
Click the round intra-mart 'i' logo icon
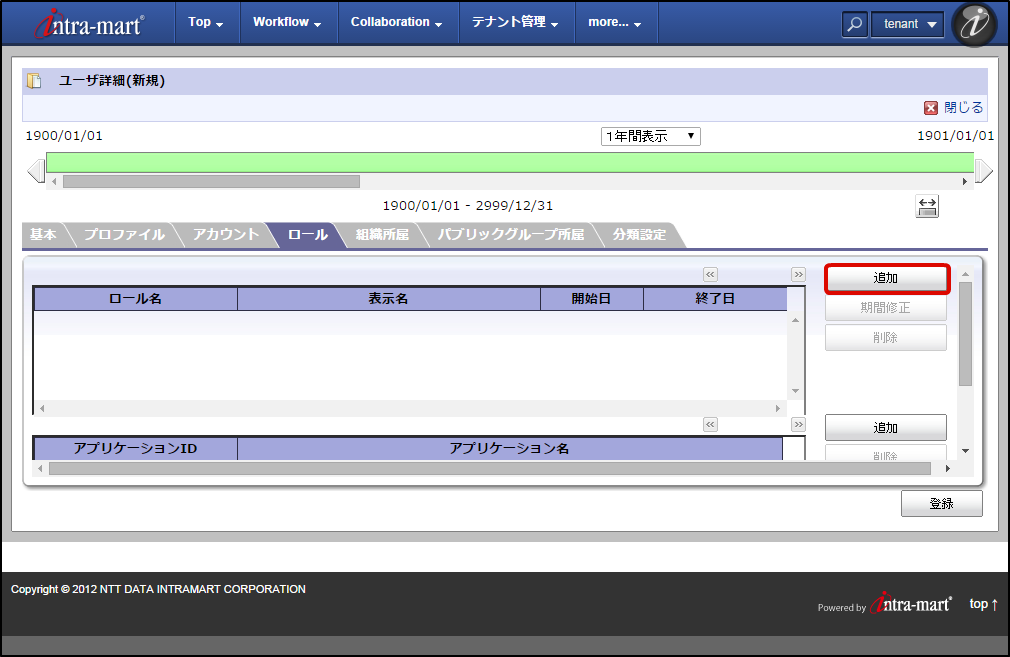(x=974, y=25)
